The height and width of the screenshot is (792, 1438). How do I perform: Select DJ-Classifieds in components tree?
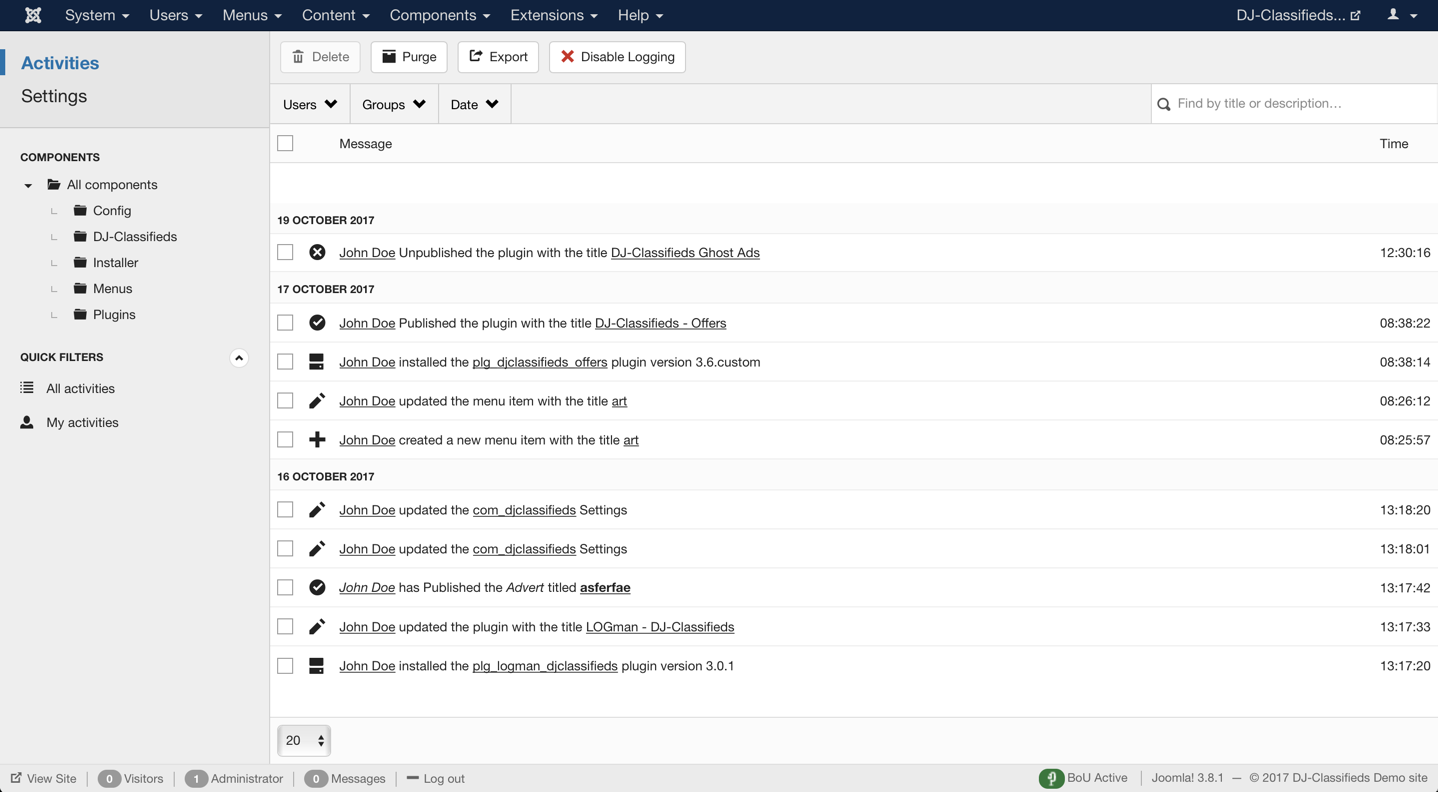135,237
